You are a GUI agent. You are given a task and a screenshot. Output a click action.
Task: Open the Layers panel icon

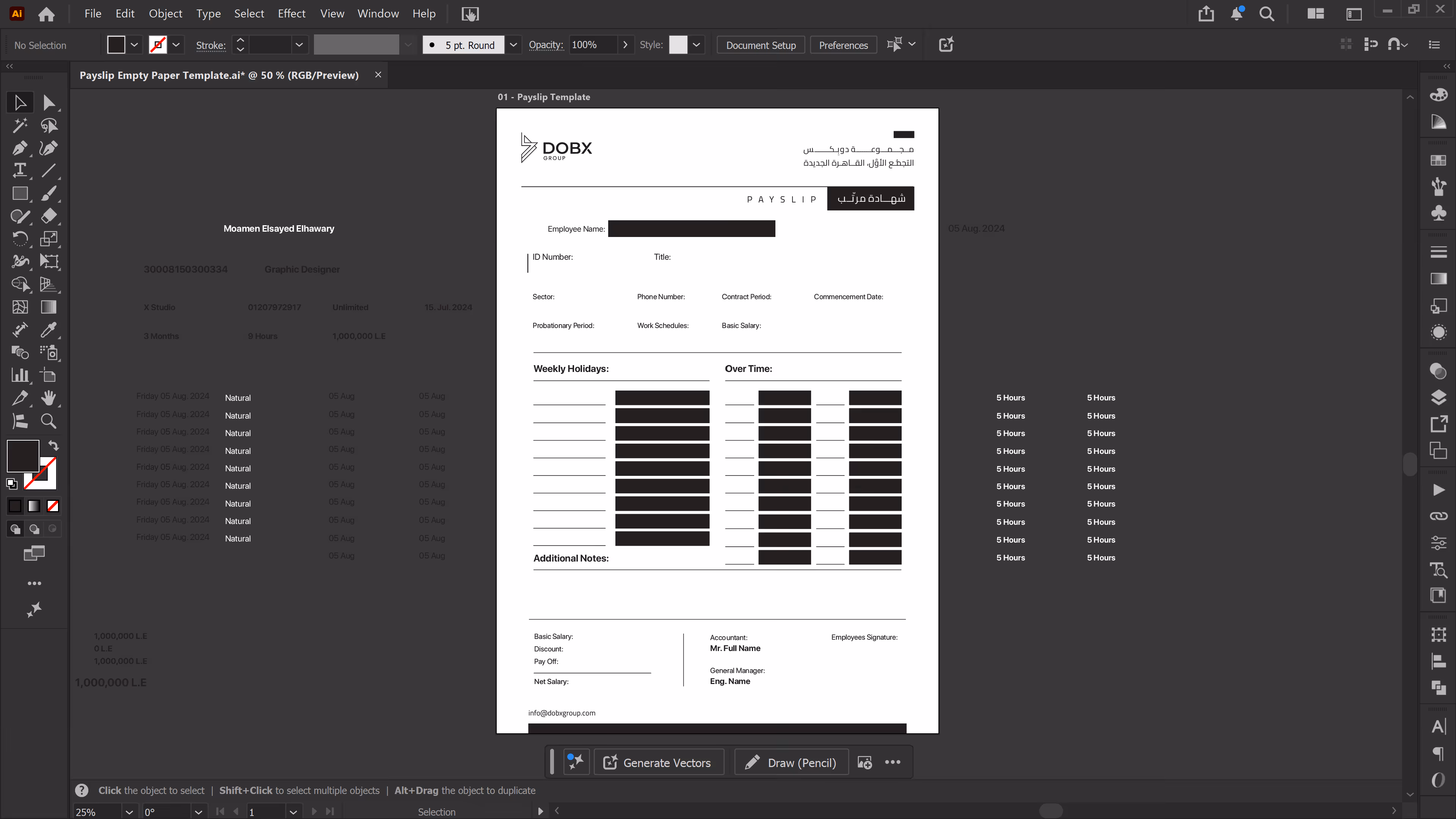[1439, 398]
